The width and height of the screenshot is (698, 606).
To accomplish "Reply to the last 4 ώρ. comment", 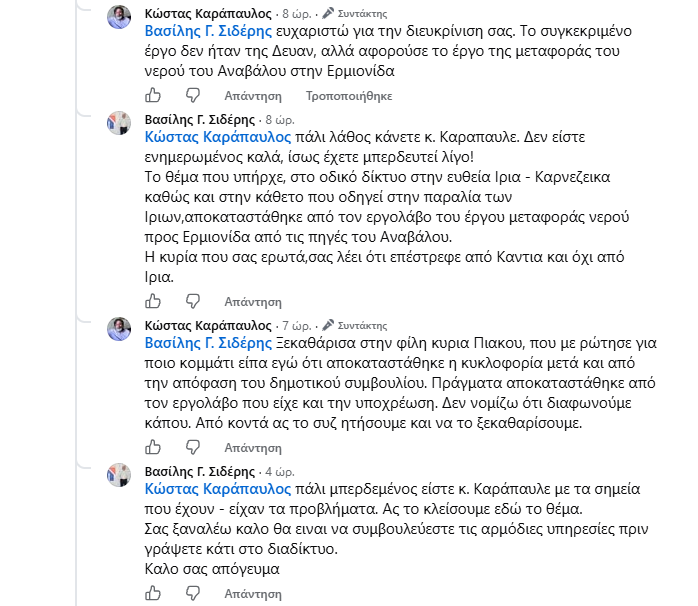I will click(x=253, y=594).
